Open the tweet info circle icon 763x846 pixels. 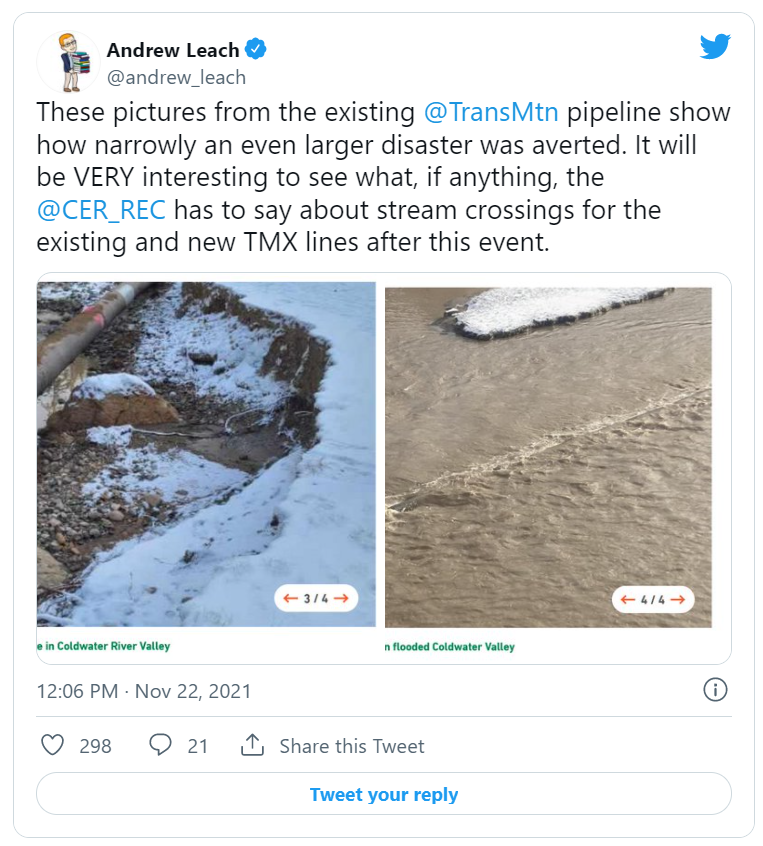click(x=715, y=690)
